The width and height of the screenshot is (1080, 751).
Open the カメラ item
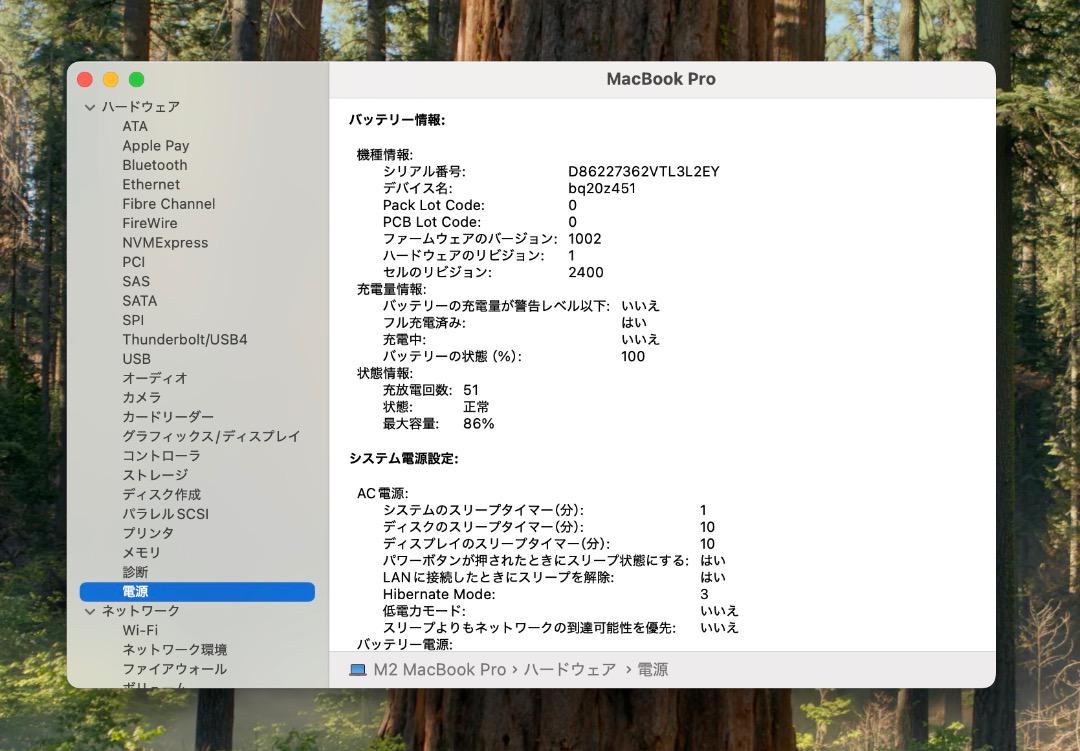(x=142, y=397)
